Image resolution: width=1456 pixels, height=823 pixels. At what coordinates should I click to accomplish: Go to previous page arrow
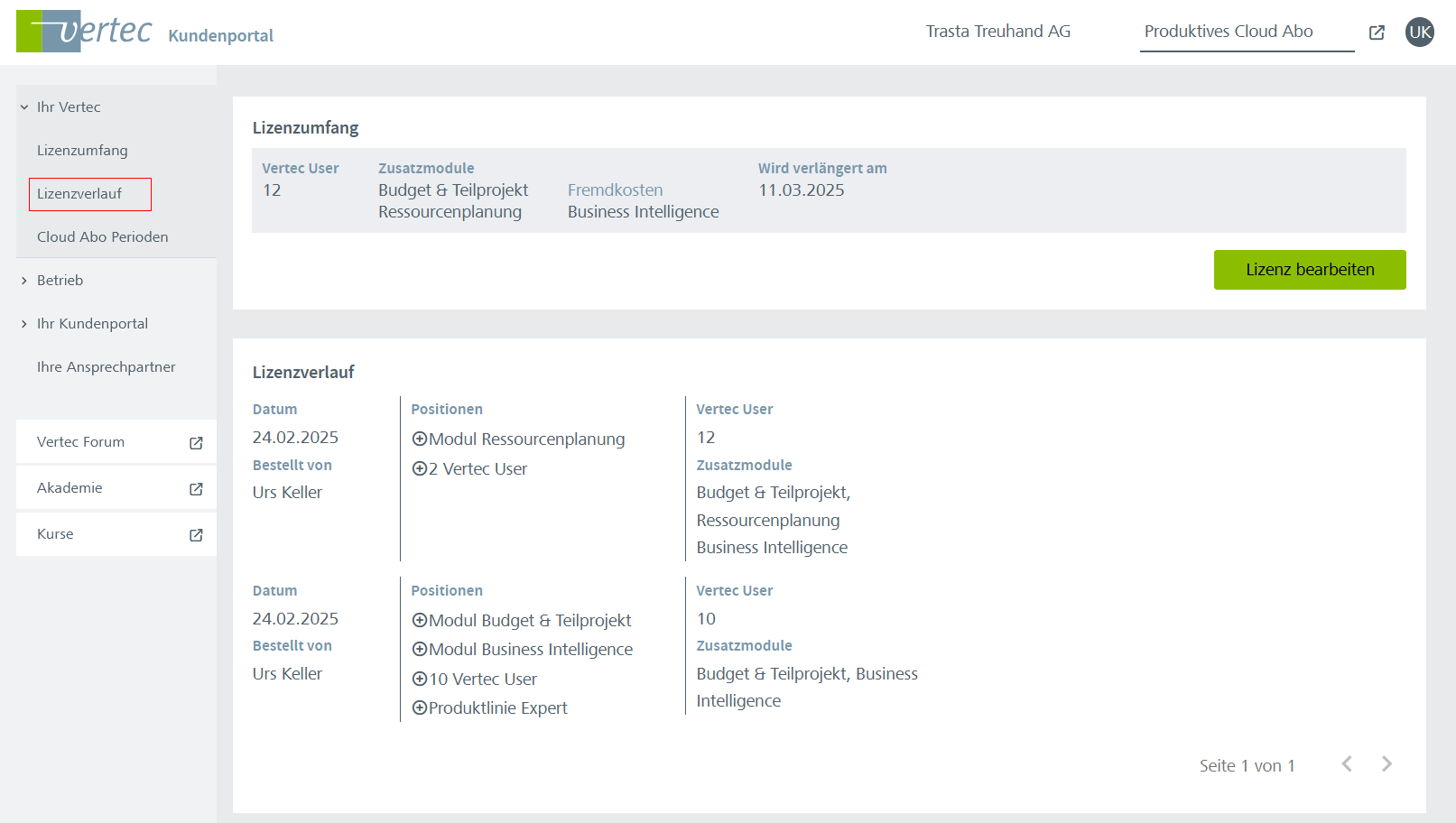(x=1347, y=764)
